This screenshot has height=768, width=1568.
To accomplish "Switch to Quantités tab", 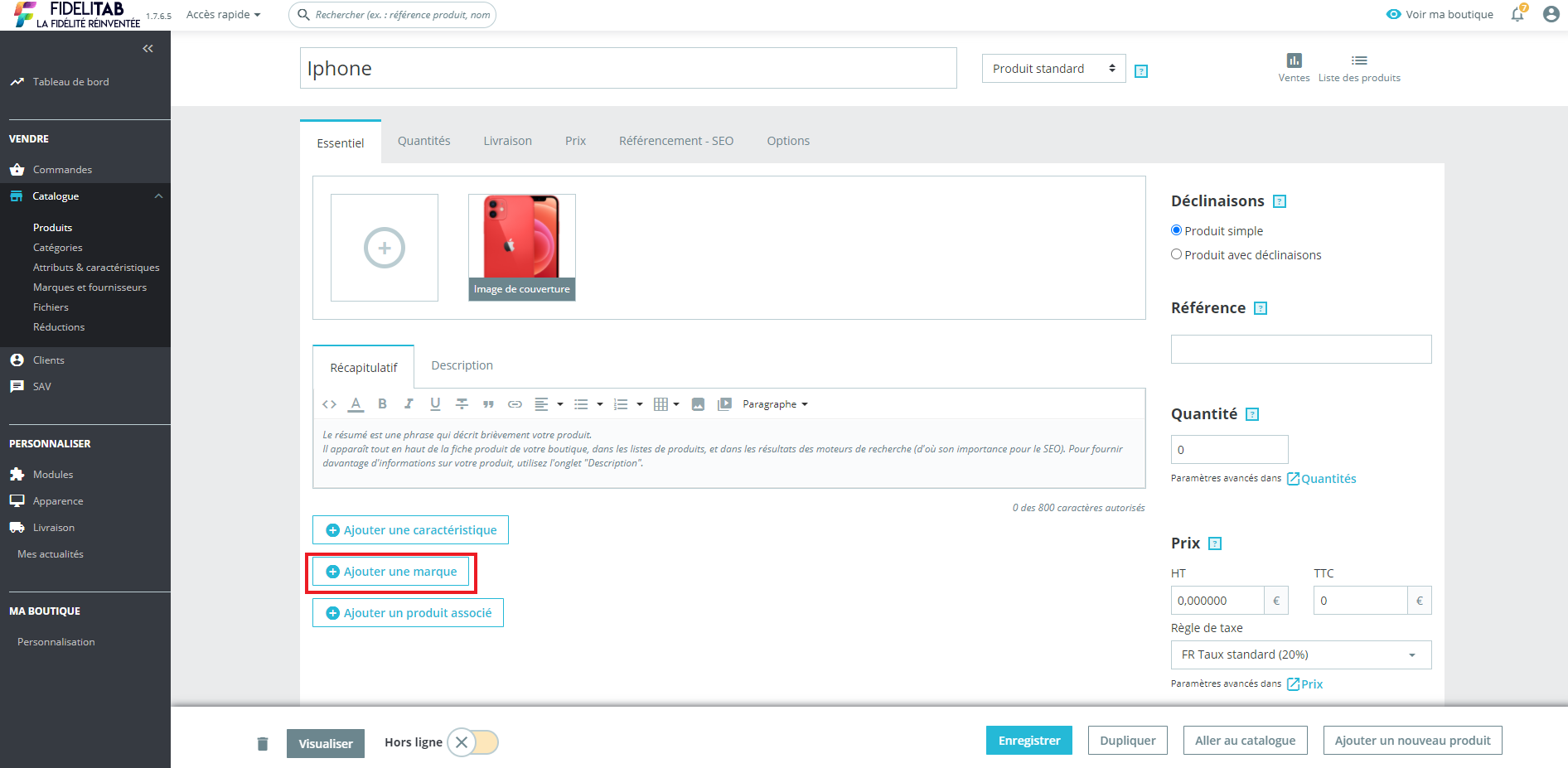I will (423, 141).
